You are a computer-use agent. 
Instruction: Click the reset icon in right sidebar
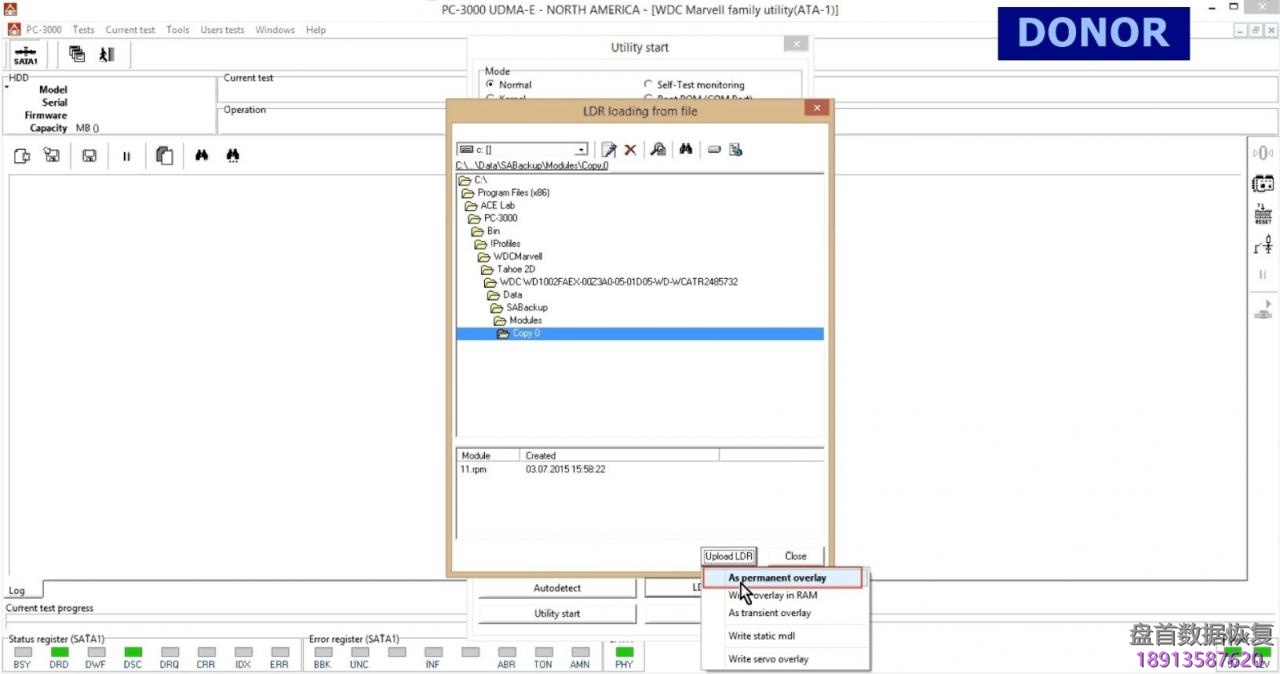1263,214
